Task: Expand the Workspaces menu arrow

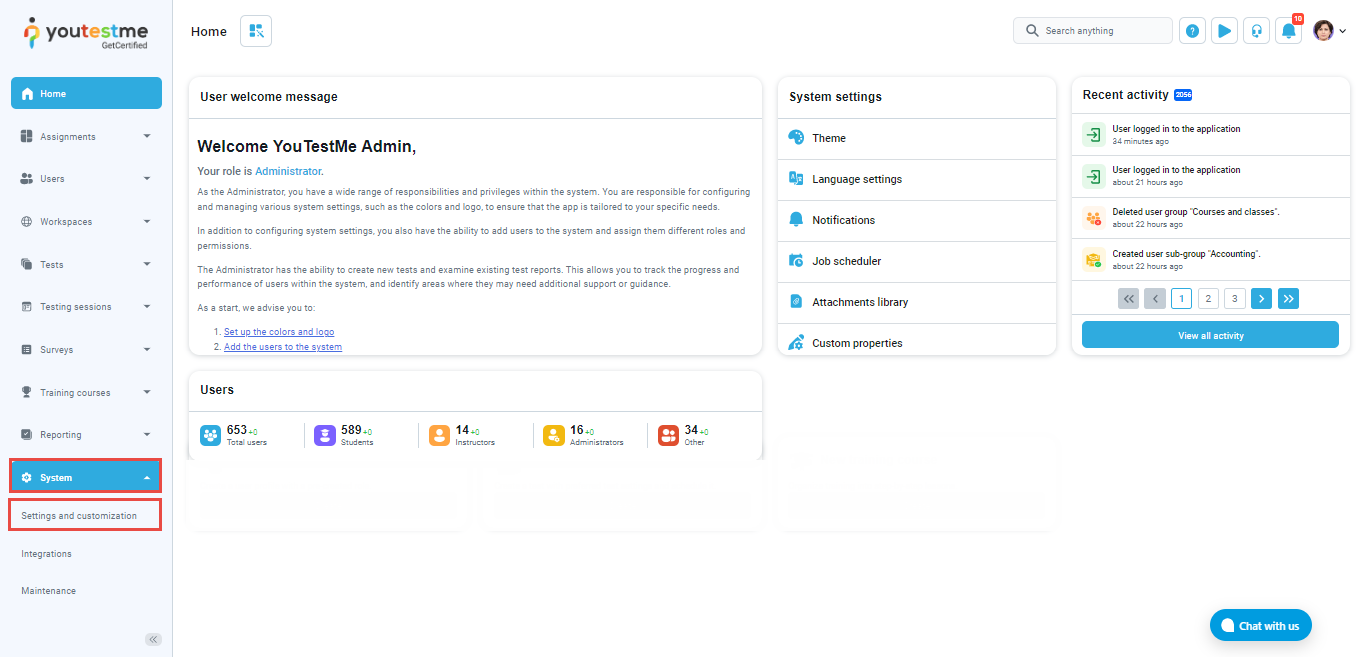Action: click(x=147, y=222)
